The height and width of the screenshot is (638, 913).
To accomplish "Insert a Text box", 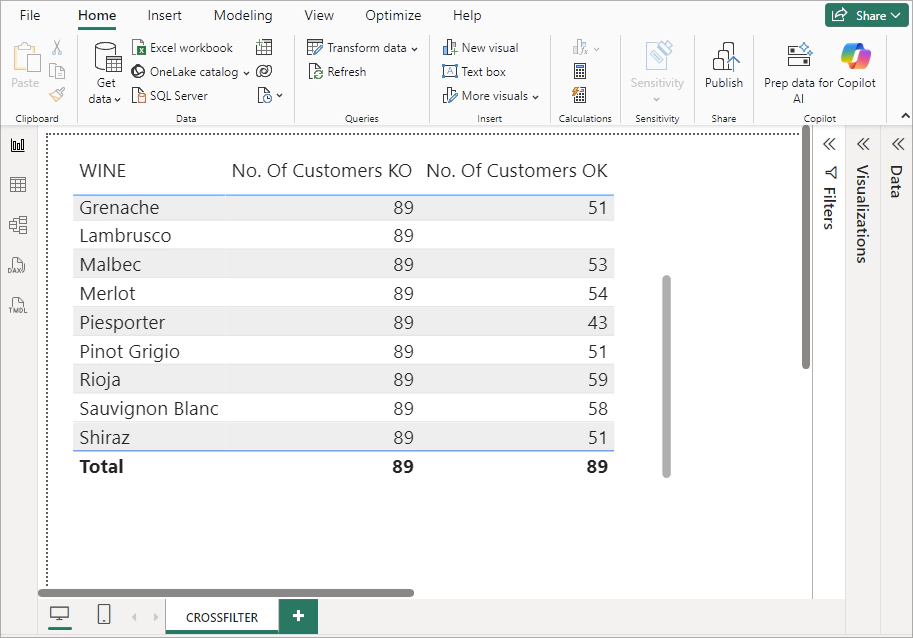I will point(474,72).
